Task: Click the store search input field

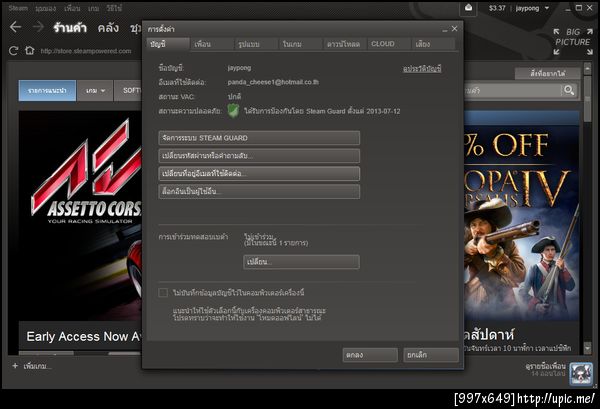Action: pyautogui.click(x=513, y=91)
